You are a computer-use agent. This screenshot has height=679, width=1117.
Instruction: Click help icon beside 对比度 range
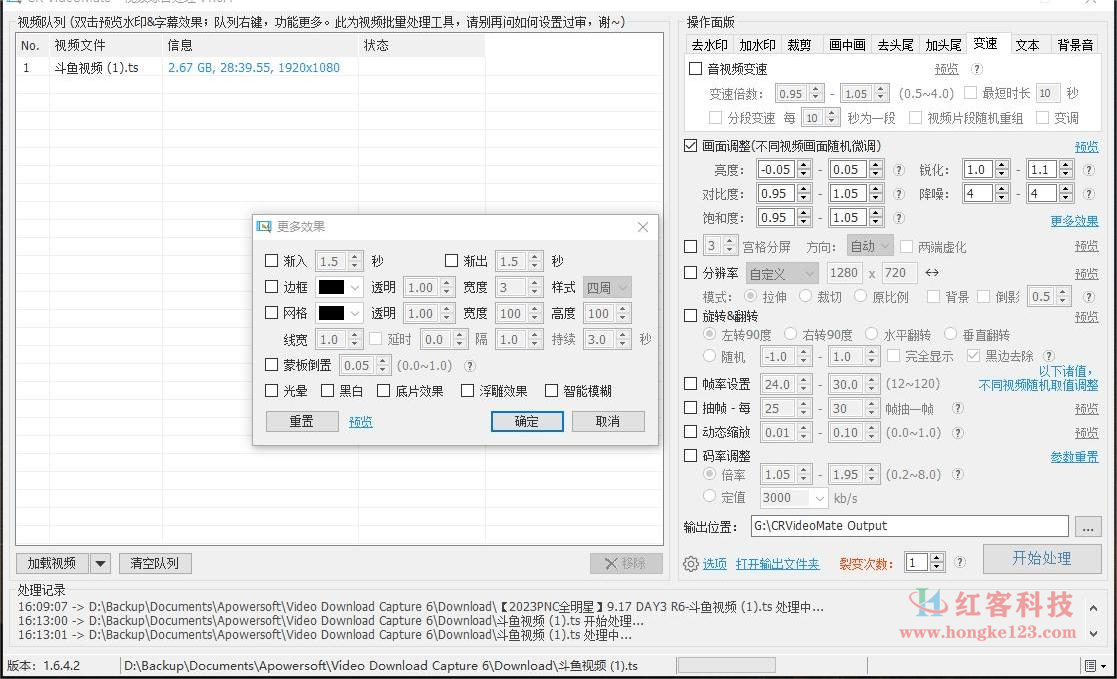pos(899,194)
